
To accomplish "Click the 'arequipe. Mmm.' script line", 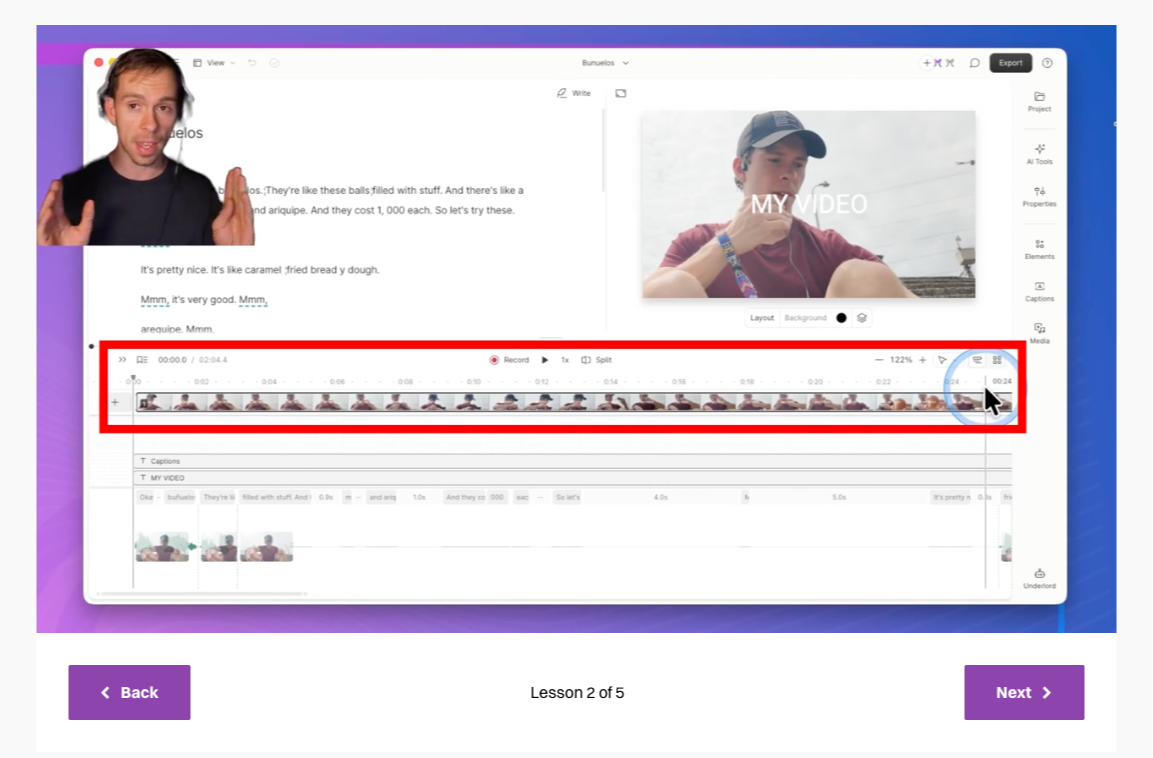I will tap(177, 329).
